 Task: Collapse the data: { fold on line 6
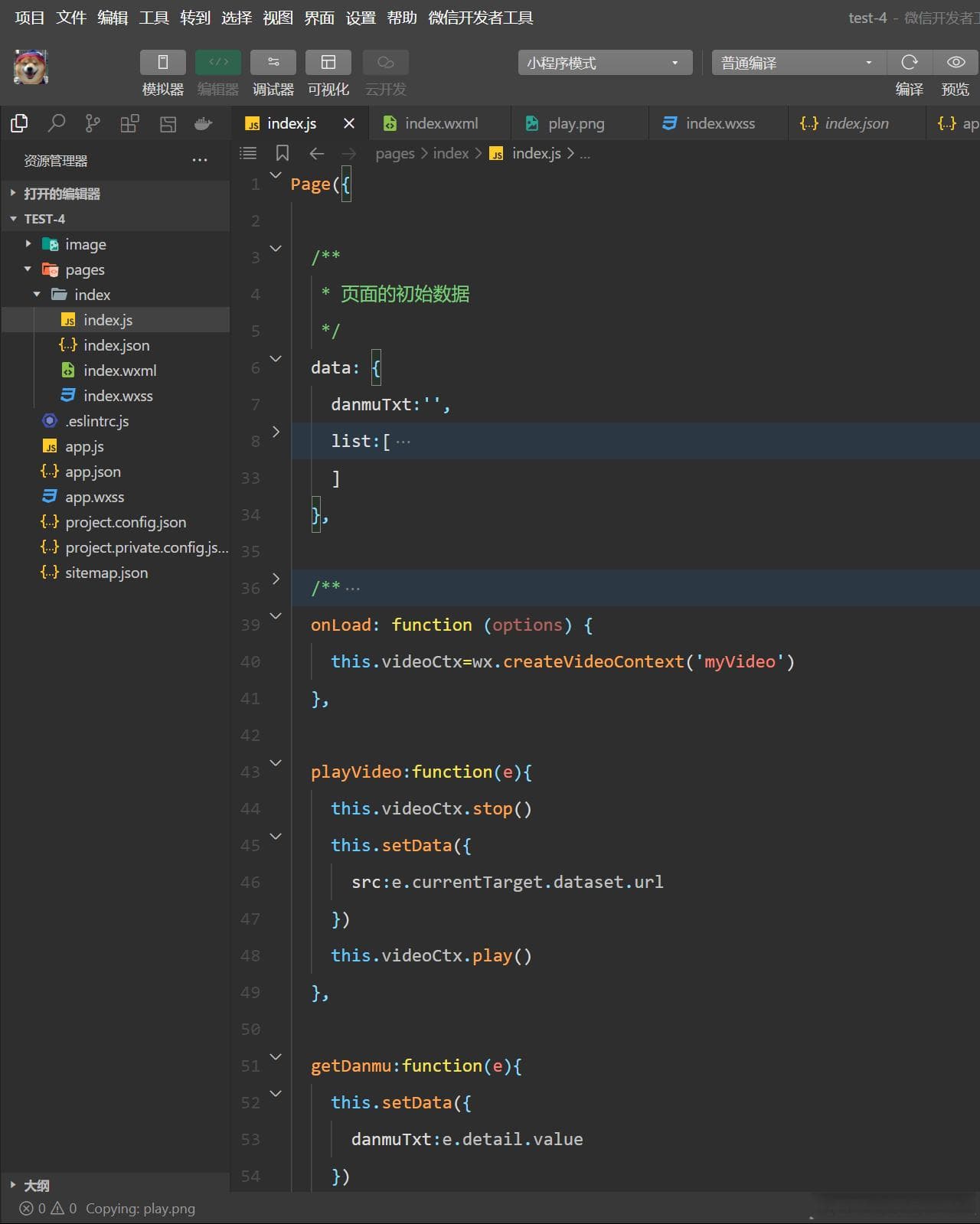[x=276, y=359]
